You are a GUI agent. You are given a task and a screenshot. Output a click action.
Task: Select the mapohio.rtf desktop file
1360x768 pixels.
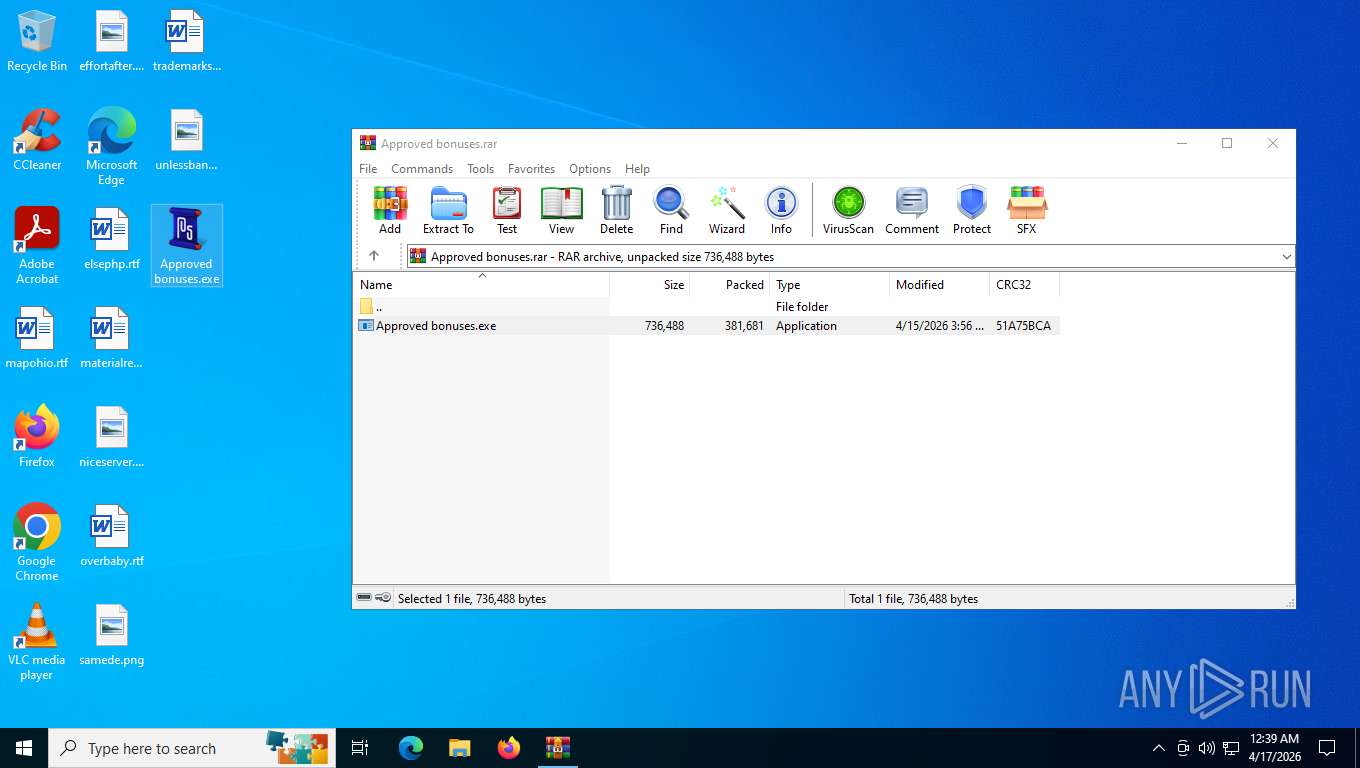point(37,339)
